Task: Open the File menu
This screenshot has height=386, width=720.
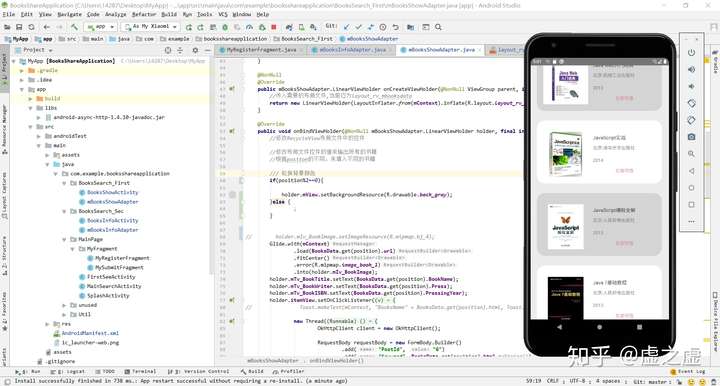Action: click(x=9, y=15)
